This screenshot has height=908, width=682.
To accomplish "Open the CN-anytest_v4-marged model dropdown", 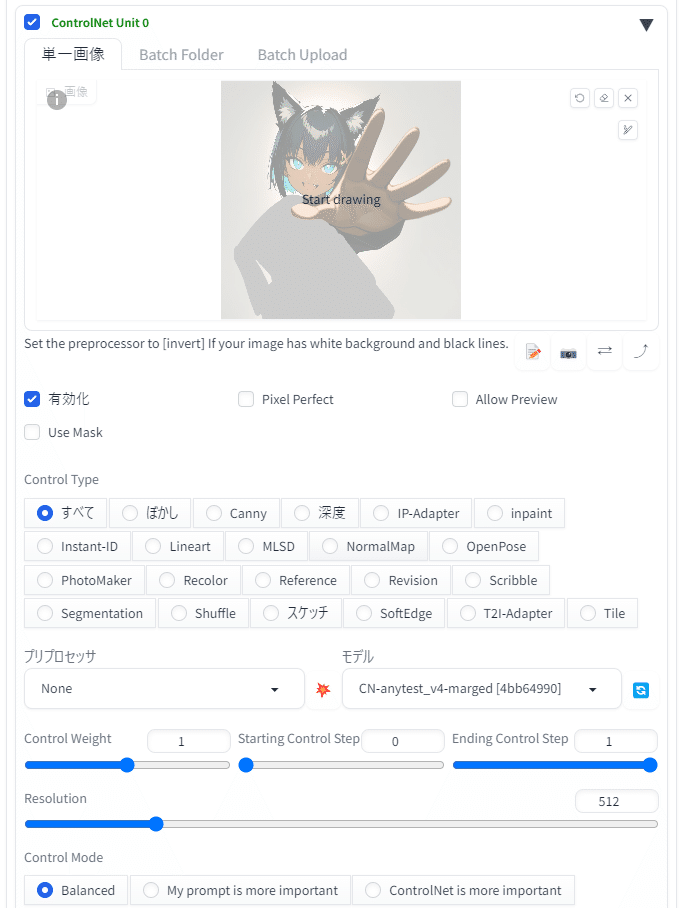I will tap(482, 689).
